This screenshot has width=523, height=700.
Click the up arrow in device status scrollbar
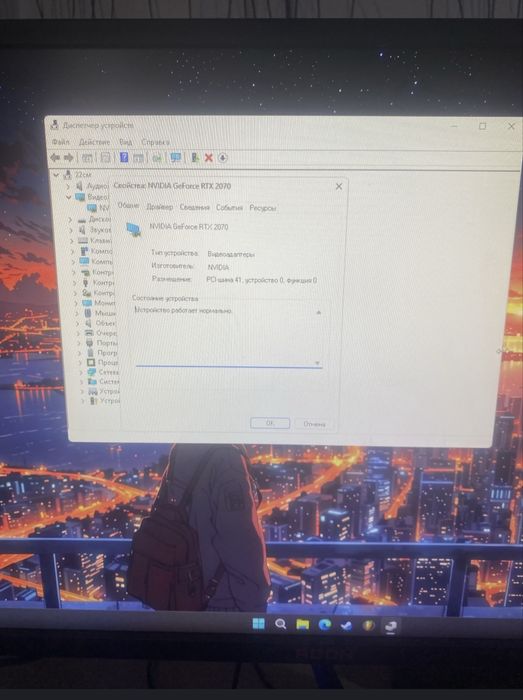[319, 312]
